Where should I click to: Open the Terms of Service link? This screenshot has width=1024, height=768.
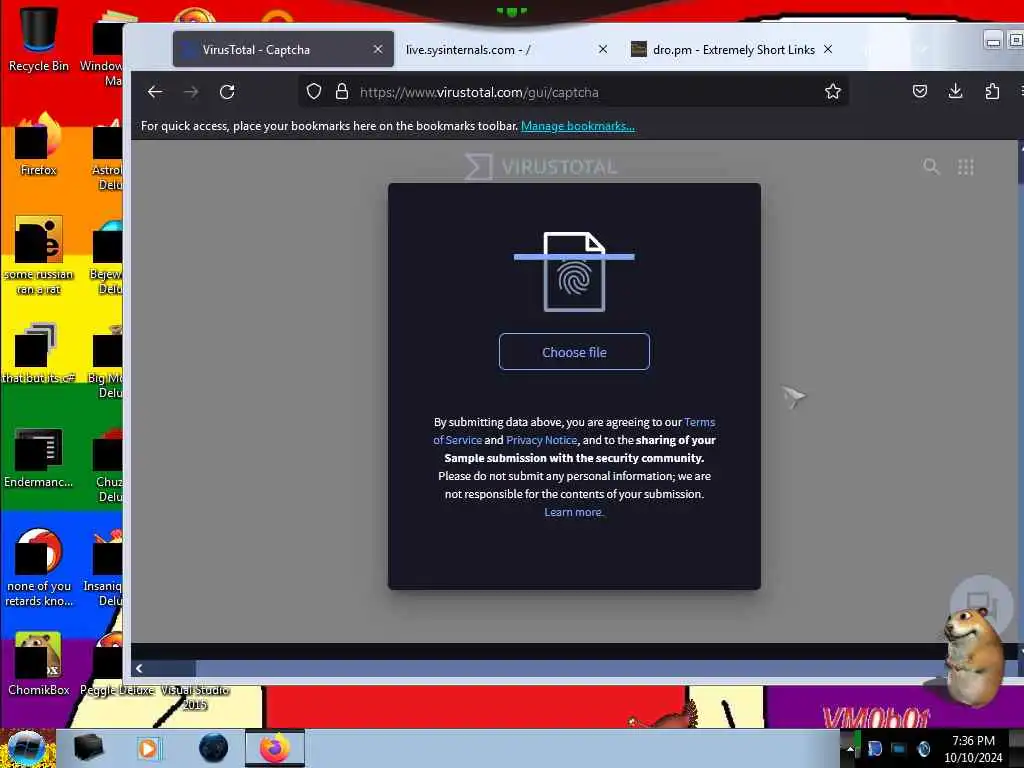[574, 431]
